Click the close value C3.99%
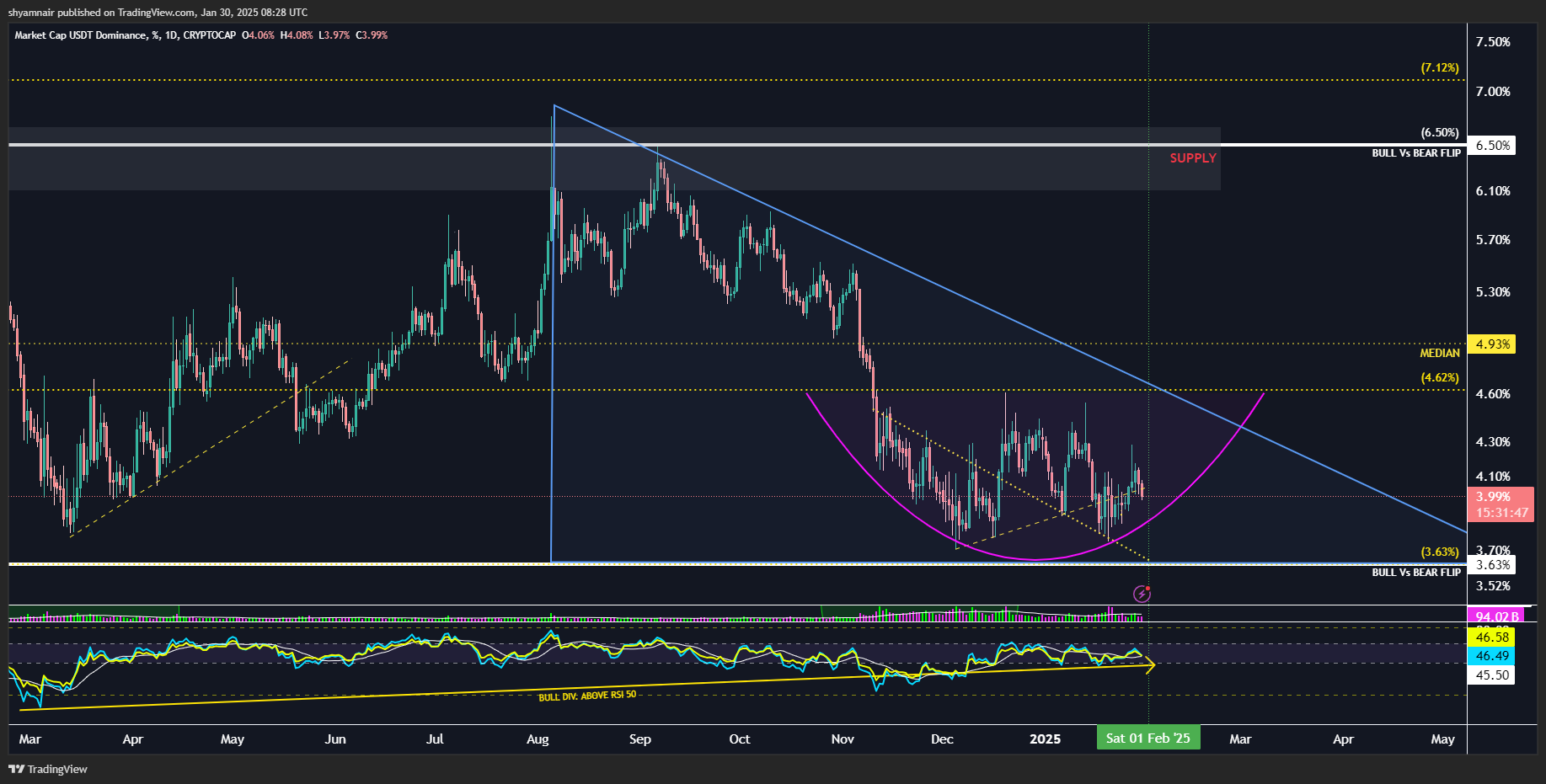 click(372, 35)
